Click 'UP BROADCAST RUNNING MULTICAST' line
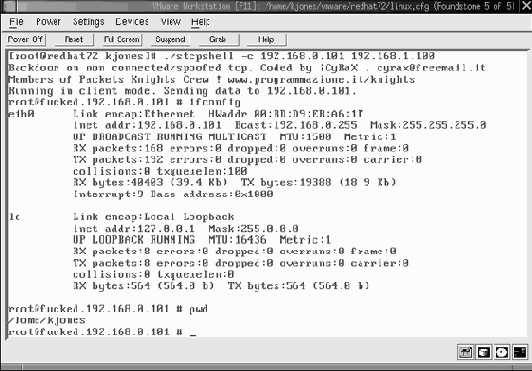Viewport: 532px width, 371px height. 234,137
